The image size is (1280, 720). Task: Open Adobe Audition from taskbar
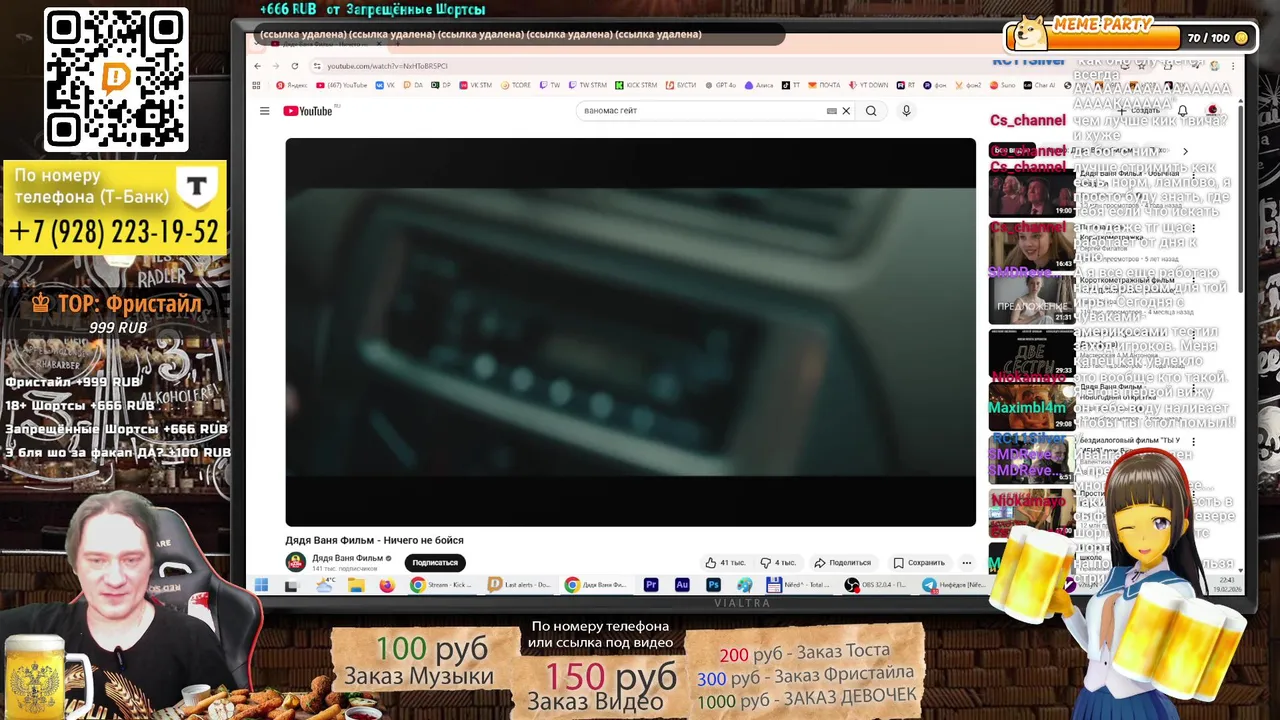(682, 585)
